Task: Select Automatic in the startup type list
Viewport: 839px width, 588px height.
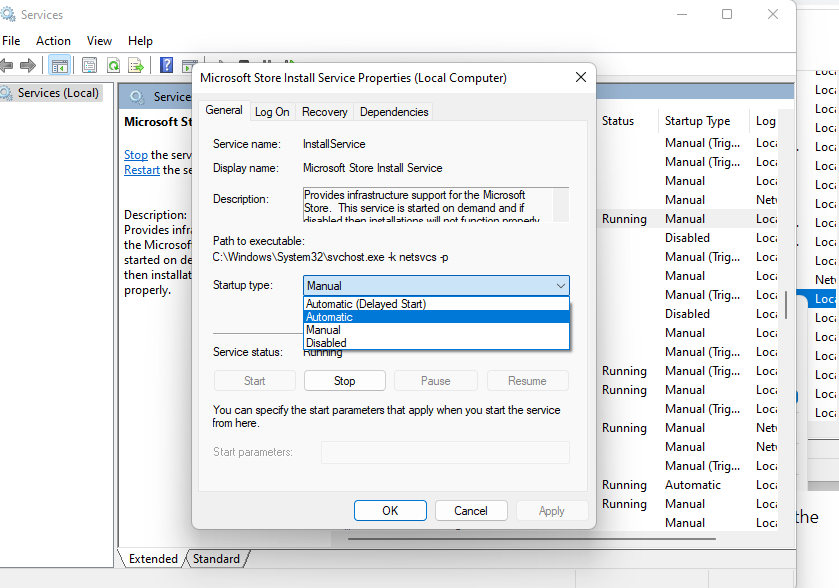Action: [x=436, y=317]
